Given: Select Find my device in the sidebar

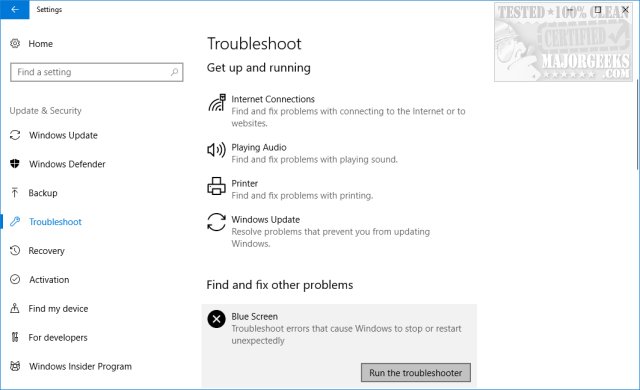Looking at the screenshot, I should pos(58,309).
